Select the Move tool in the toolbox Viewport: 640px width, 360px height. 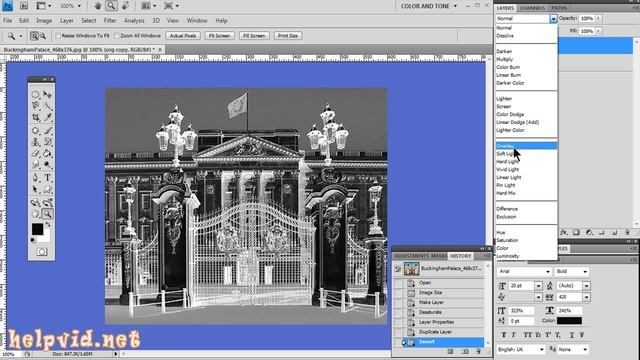(47, 95)
